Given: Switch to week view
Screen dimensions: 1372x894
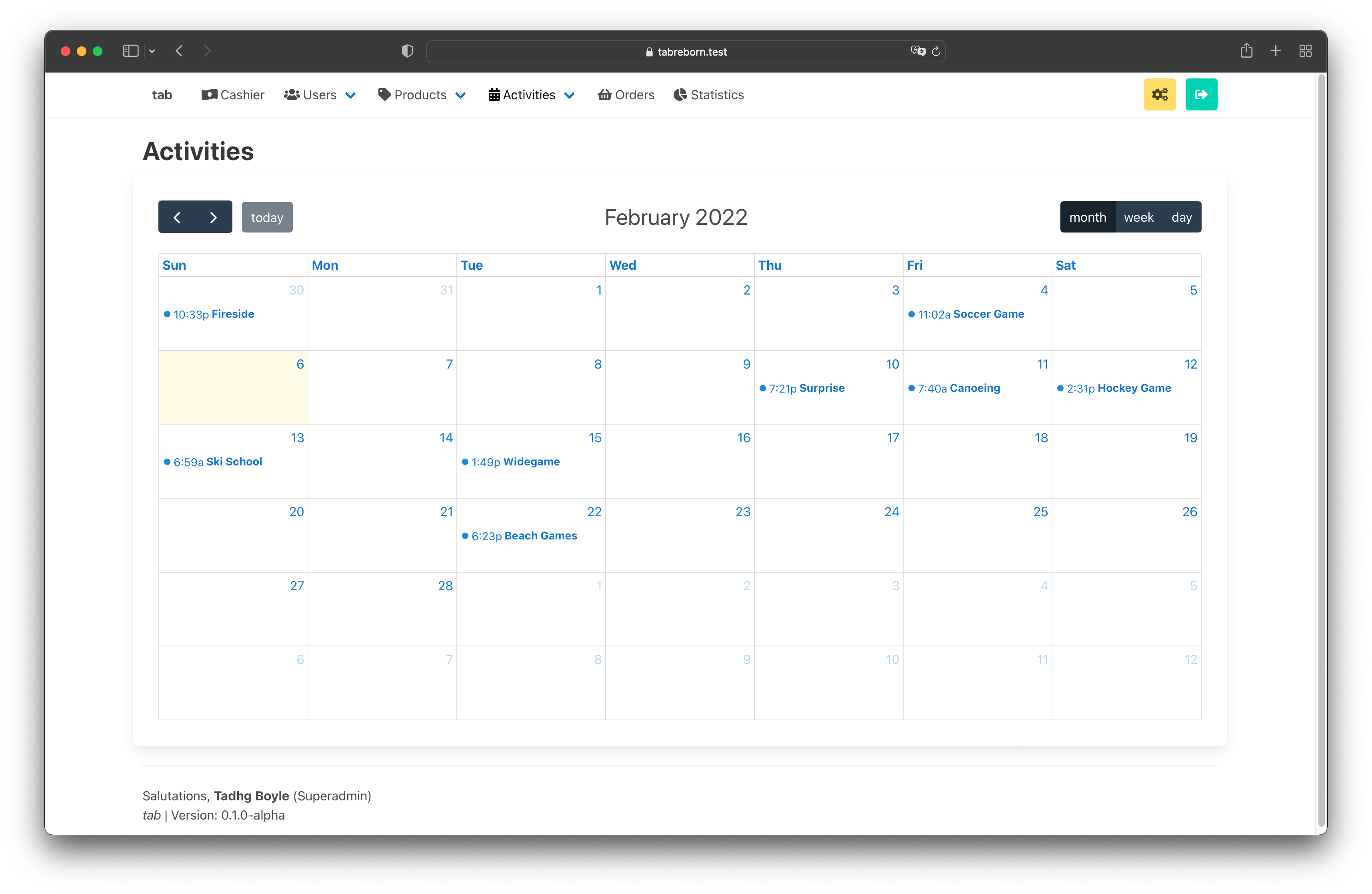Looking at the screenshot, I should pyautogui.click(x=1139, y=217).
